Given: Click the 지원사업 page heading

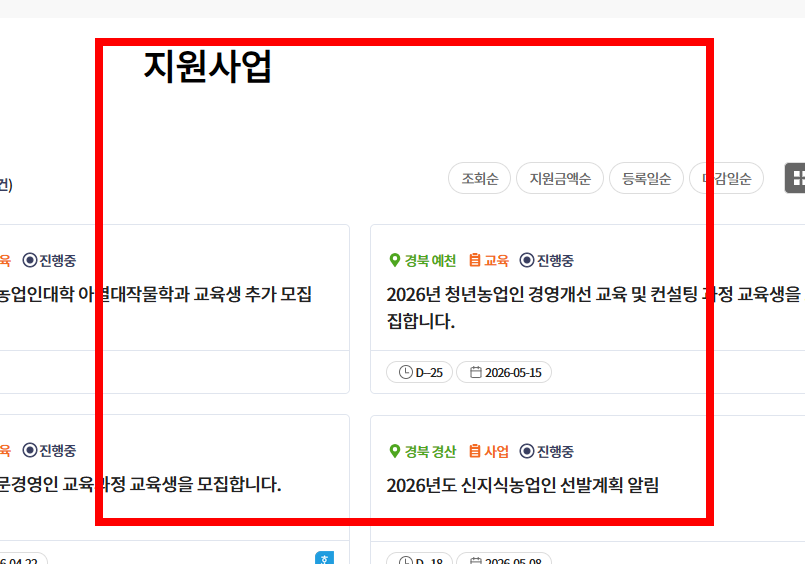Looking at the screenshot, I should tap(207, 66).
